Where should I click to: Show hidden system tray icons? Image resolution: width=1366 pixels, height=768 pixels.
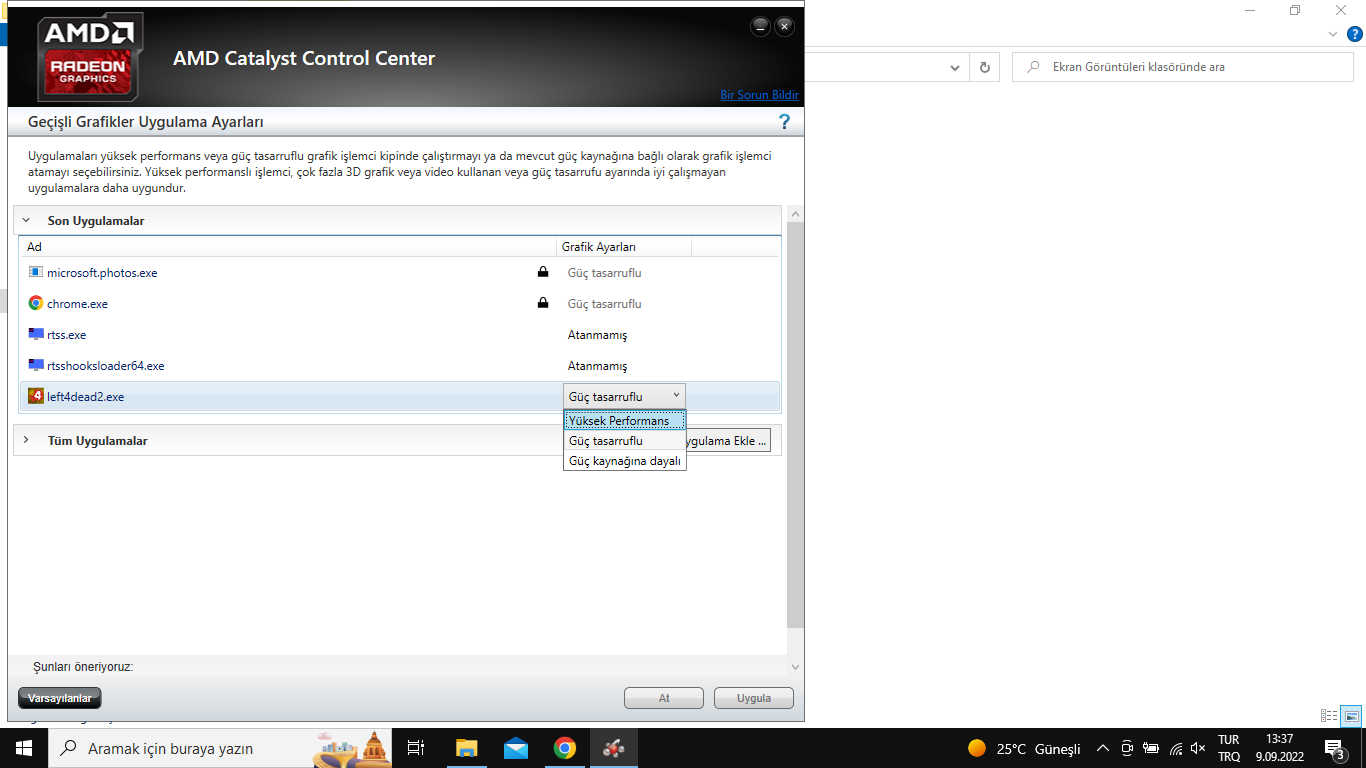tap(1103, 748)
